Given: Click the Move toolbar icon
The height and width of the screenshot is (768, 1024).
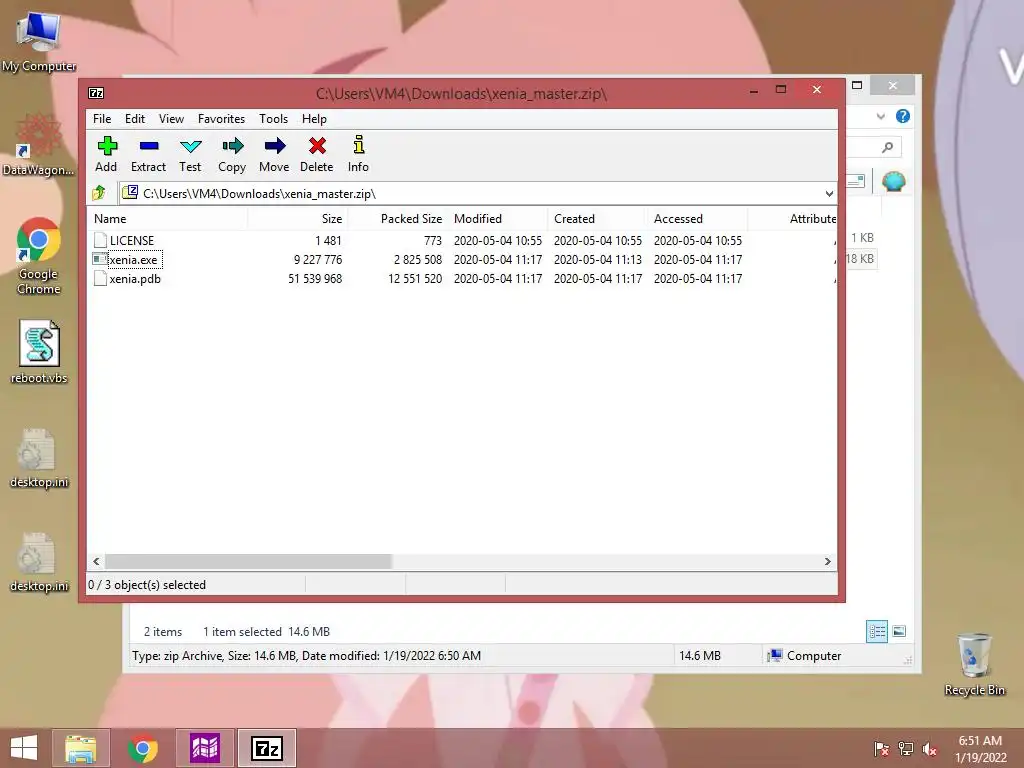Looking at the screenshot, I should click(275, 146).
